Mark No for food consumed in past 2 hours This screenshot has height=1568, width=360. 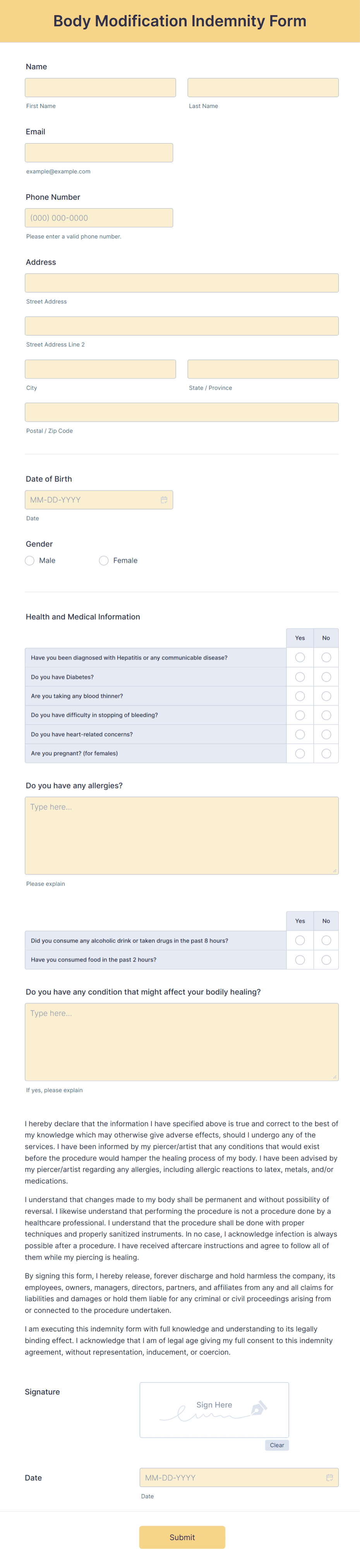[x=326, y=959]
